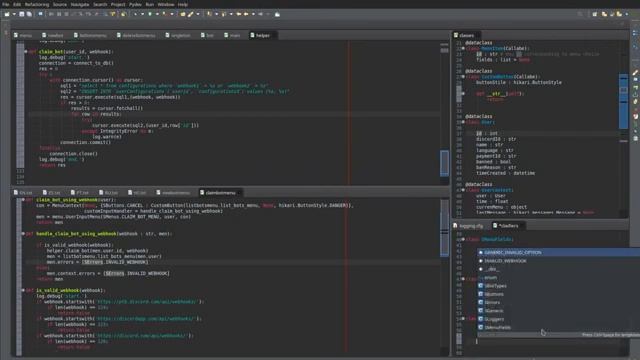
Task: Click the search icon at toolbar right
Action: (580, 14)
